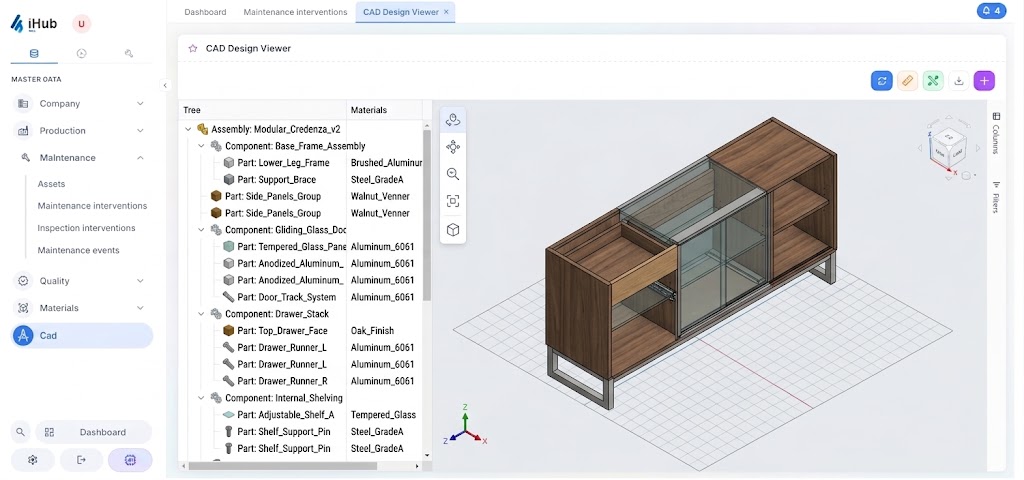Screen dimensions: 1024x480
Task: Expand the Company menu
Action: (82, 103)
